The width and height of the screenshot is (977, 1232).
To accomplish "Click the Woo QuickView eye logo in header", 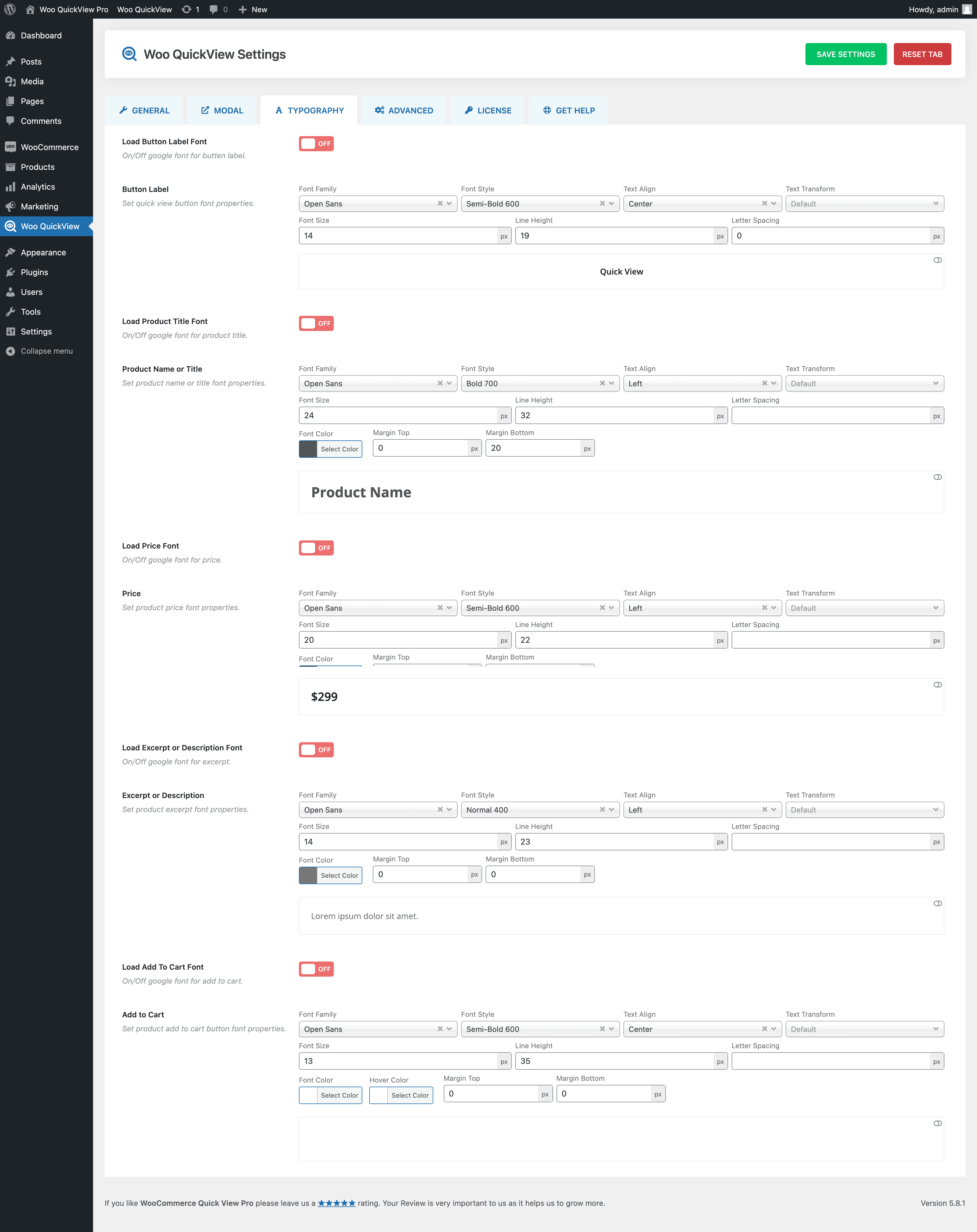I will pyautogui.click(x=130, y=54).
